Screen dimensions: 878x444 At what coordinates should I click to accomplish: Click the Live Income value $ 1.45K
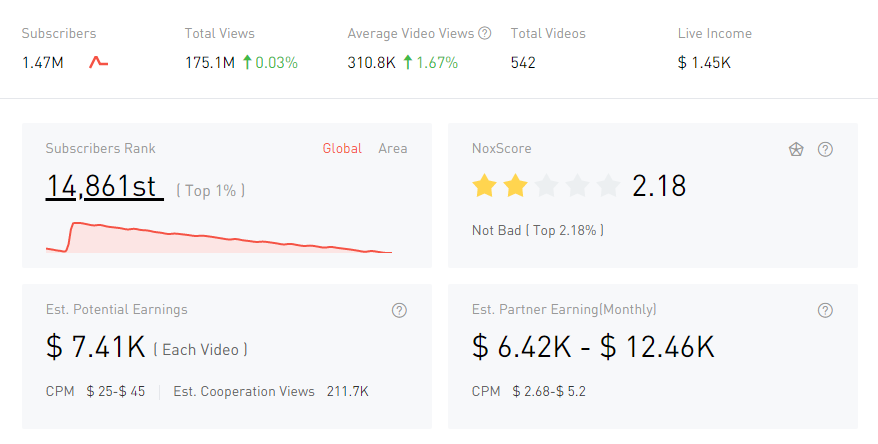704,62
